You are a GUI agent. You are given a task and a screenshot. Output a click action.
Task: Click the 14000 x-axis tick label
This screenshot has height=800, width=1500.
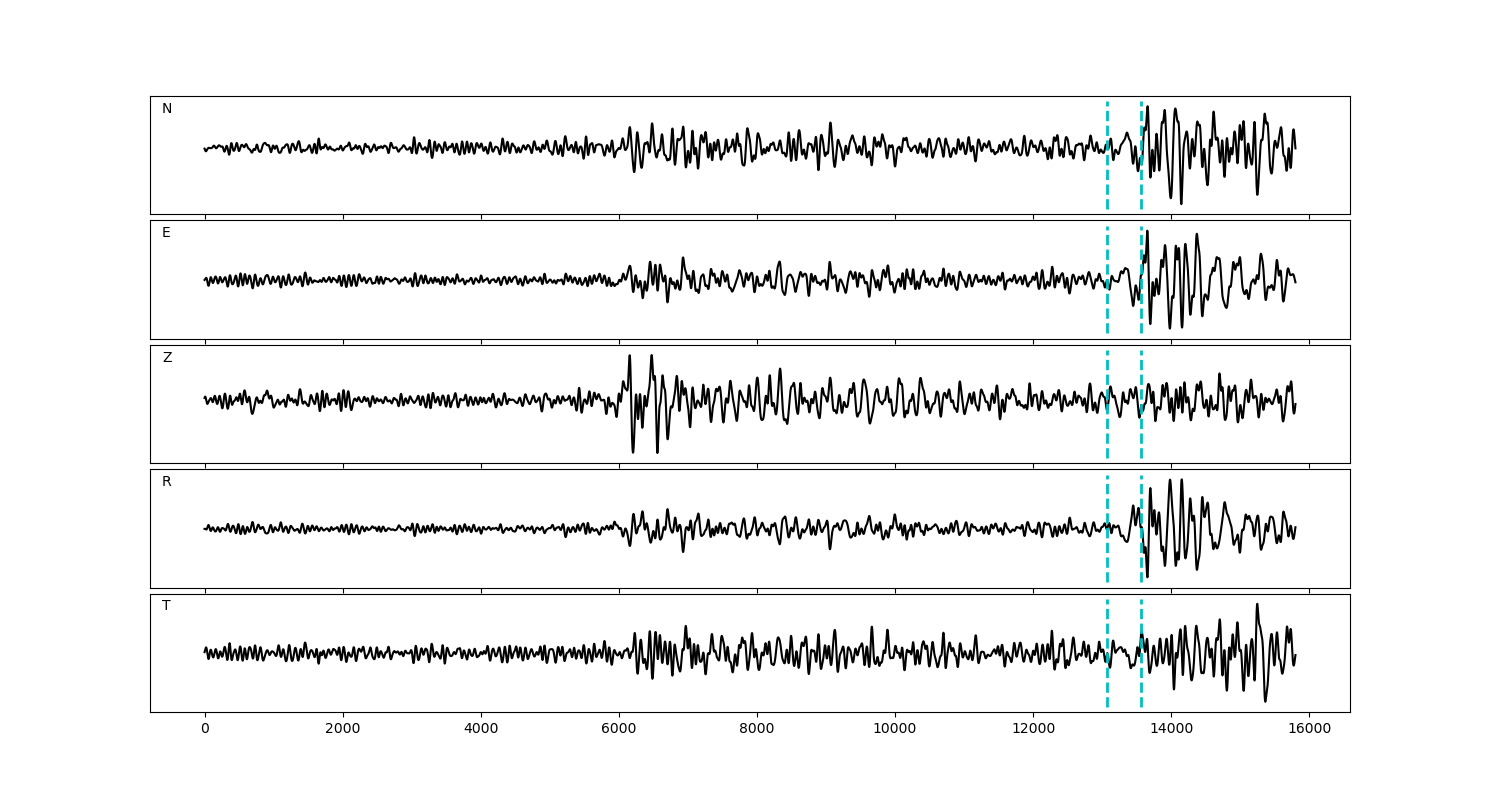coord(1171,730)
